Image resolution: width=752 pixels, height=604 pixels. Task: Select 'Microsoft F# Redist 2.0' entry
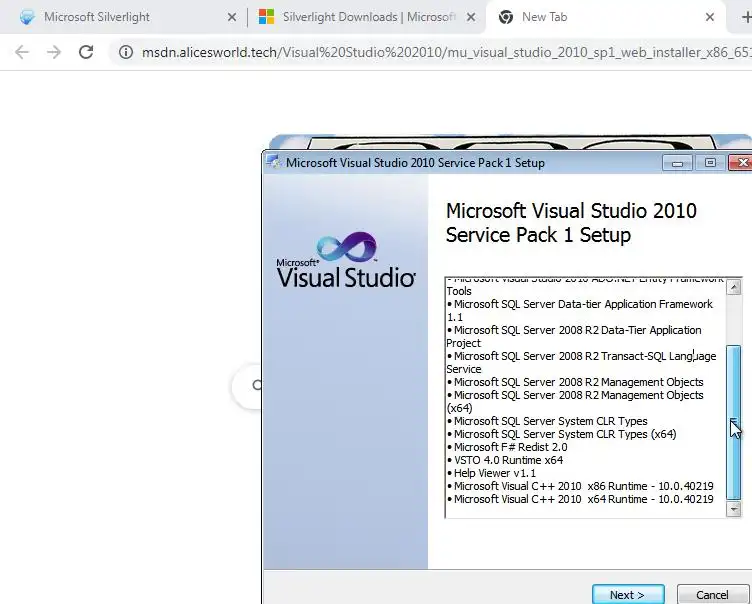click(x=507, y=447)
